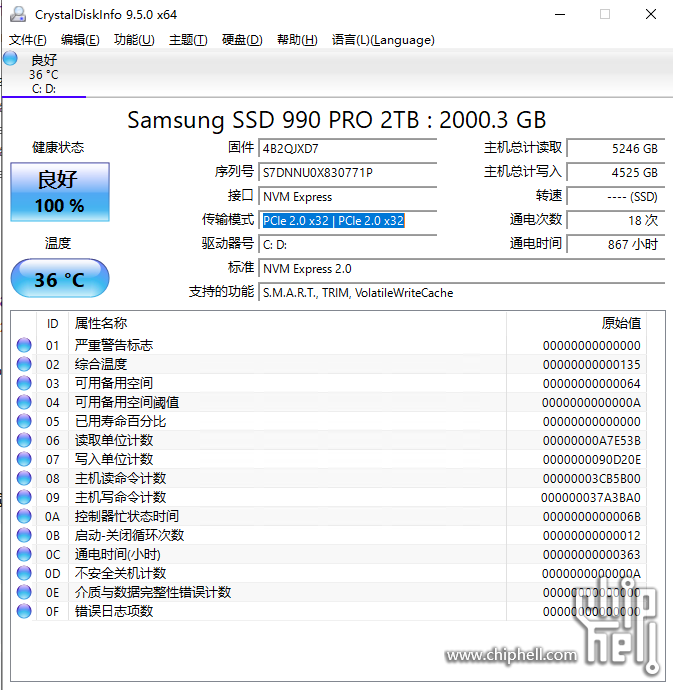The image size is (673, 690).
Task: Click status orb for row 0D 不安全关机计数
Action: click(x=24, y=573)
